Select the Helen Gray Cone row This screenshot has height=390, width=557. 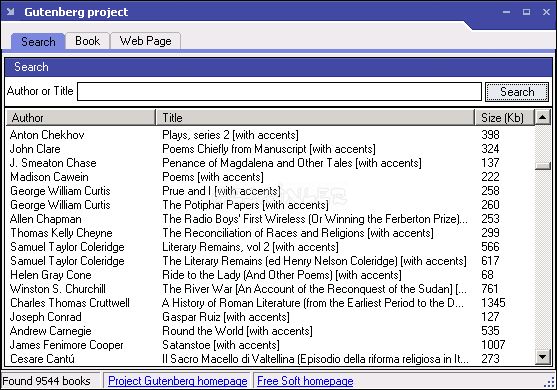[x=270, y=275]
